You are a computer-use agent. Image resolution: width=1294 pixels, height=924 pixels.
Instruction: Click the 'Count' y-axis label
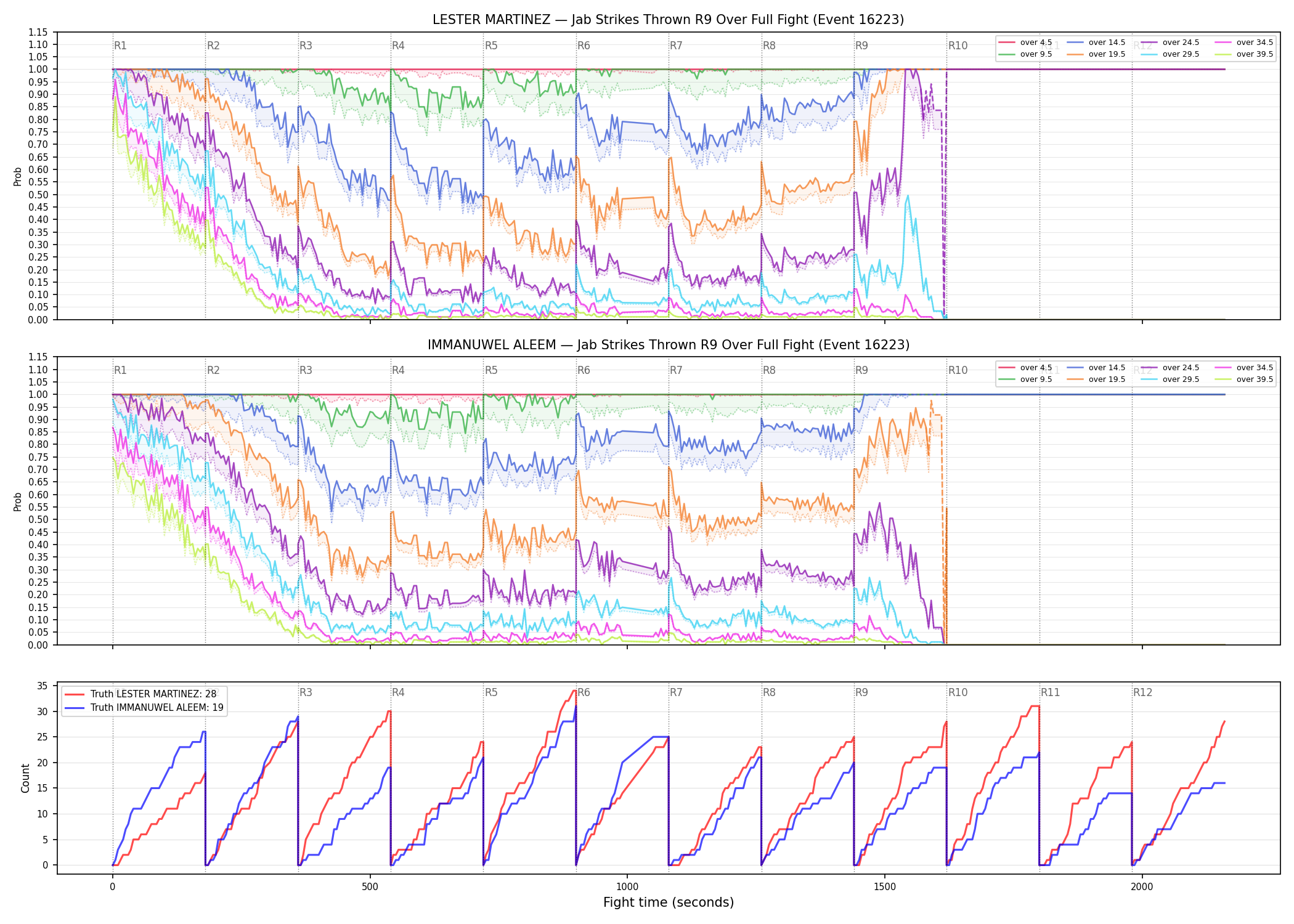25,778
